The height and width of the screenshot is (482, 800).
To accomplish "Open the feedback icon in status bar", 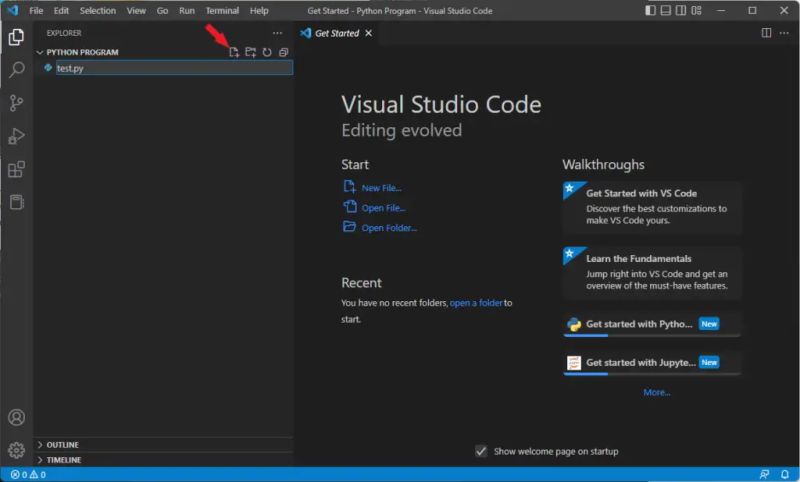I will [x=764, y=475].
